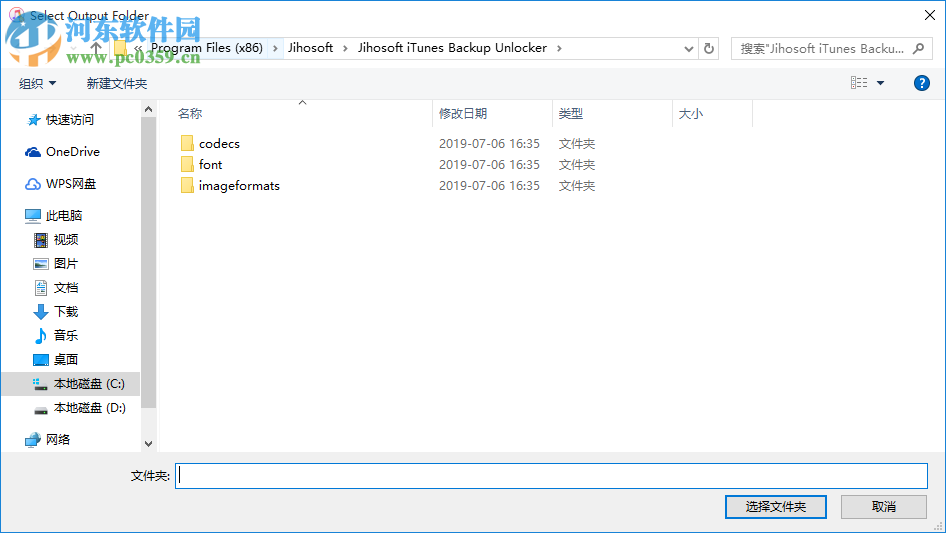Click the local disk C: drive icon
This screenshot has height=533, width=946.
pyautogui.click(x=40, y=384)
